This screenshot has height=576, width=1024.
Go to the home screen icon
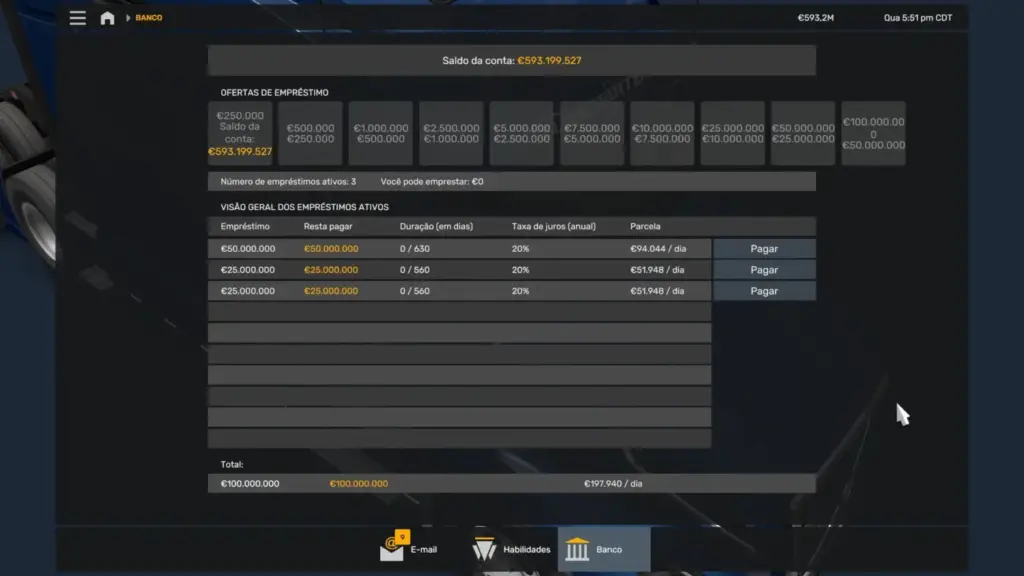click(x=107, y=18)
